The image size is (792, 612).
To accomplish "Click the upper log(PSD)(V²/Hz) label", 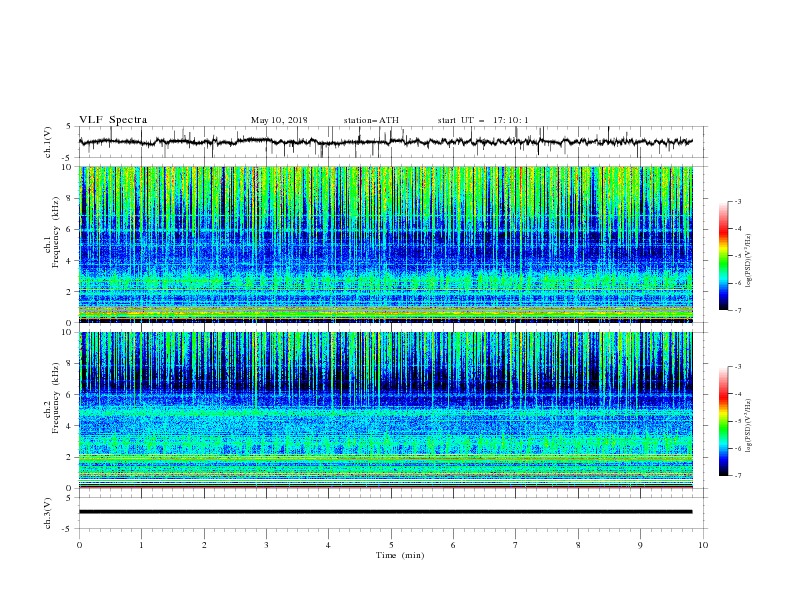I will [749, 261].
